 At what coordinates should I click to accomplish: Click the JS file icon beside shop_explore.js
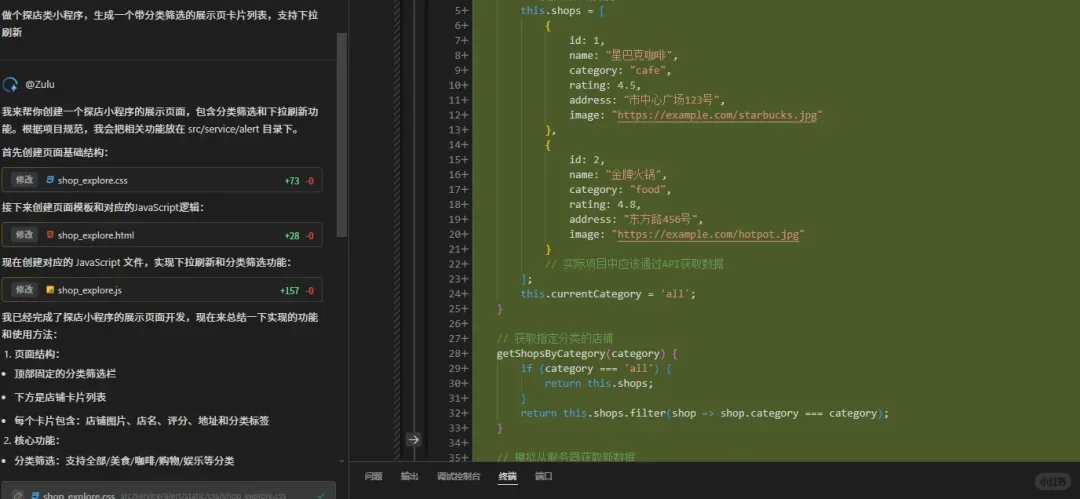(x=50, y=290)
